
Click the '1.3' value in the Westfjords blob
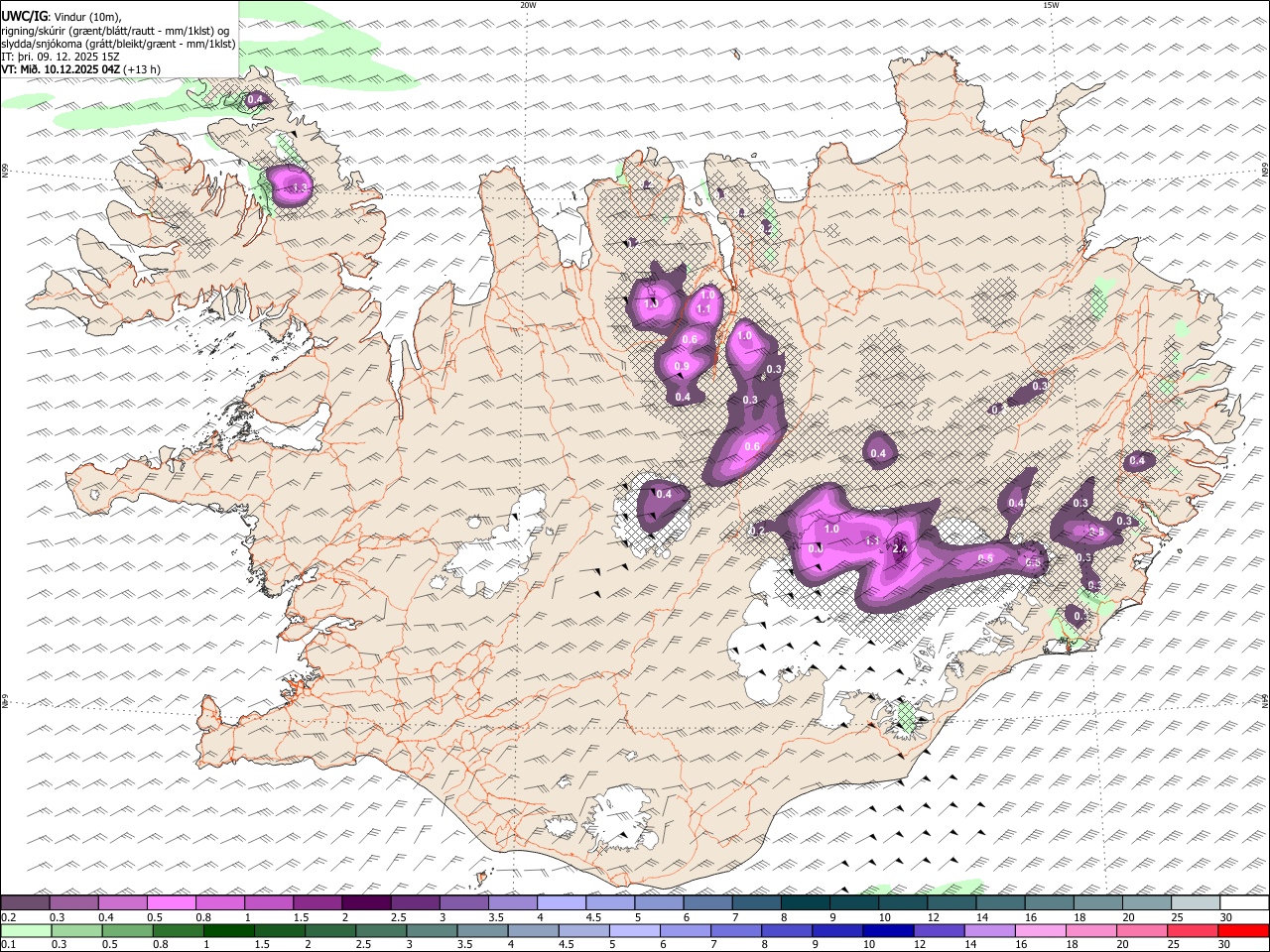[302, 187]
